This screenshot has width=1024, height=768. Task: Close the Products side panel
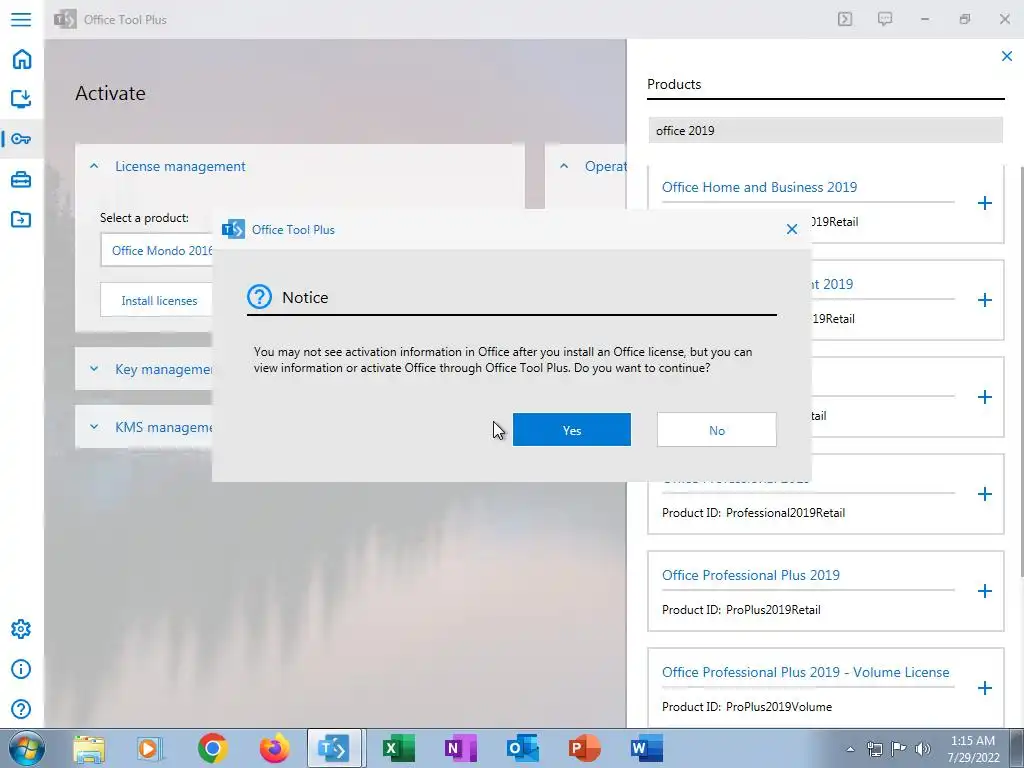1006,56
